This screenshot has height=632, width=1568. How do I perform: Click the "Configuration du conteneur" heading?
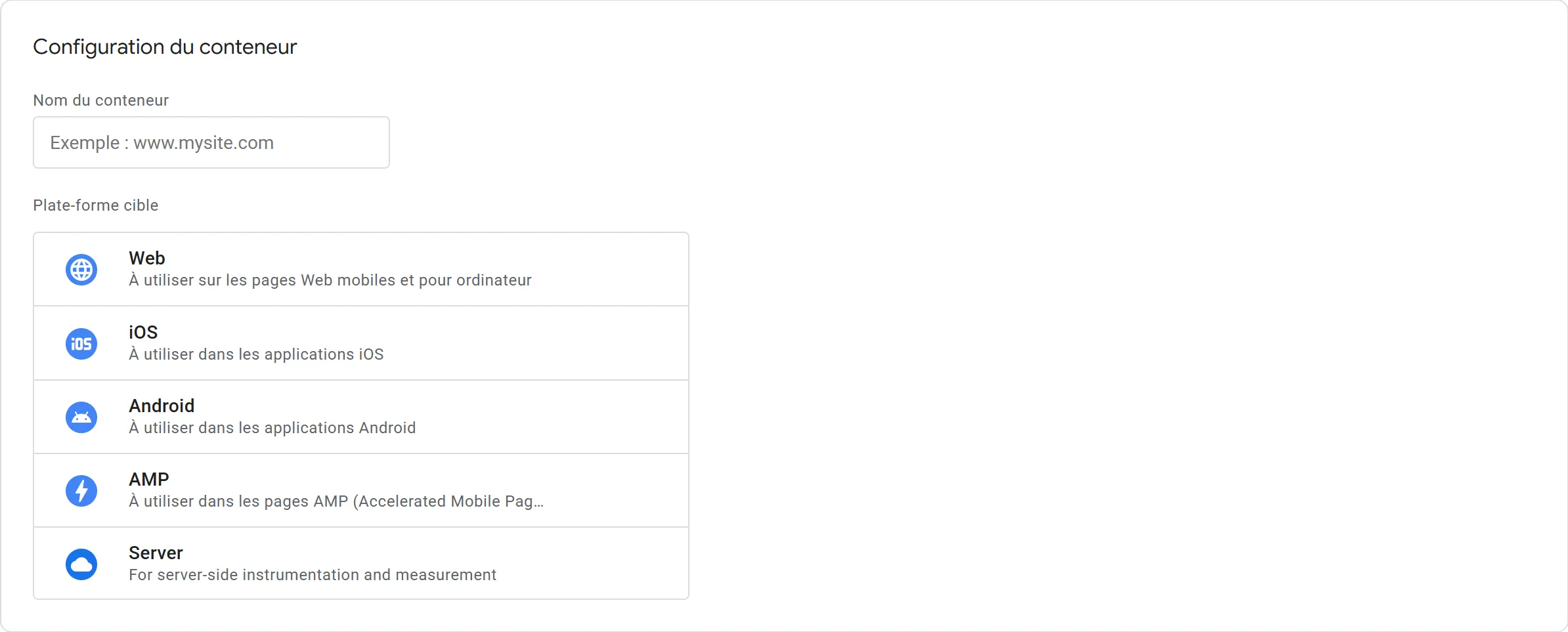coord(165,47)
